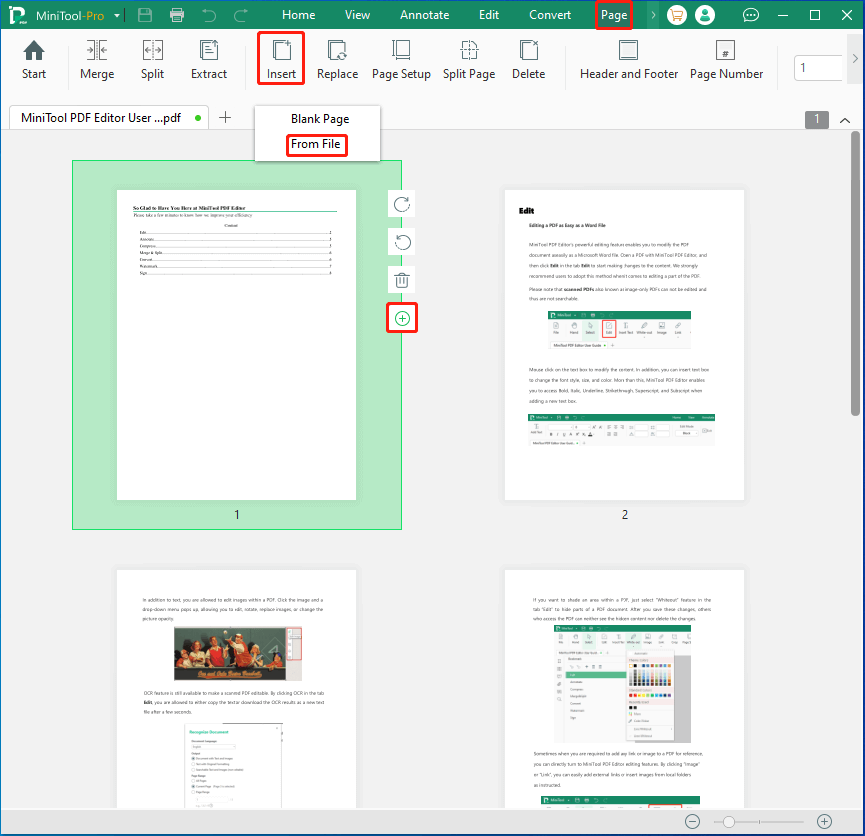Viewport: 865px width, 836px height.
Task: Open Header and Footer tool
Action: click(x=628, y=60)
